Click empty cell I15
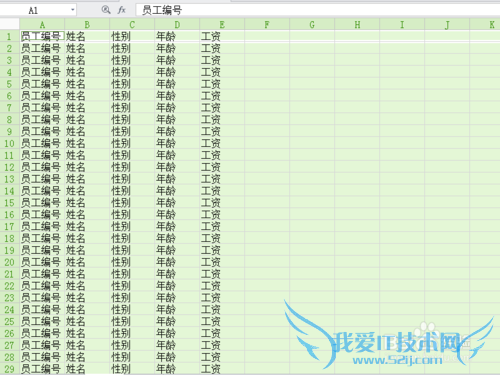500x375 pixels. pyautogui.click(x=402, y=203)
